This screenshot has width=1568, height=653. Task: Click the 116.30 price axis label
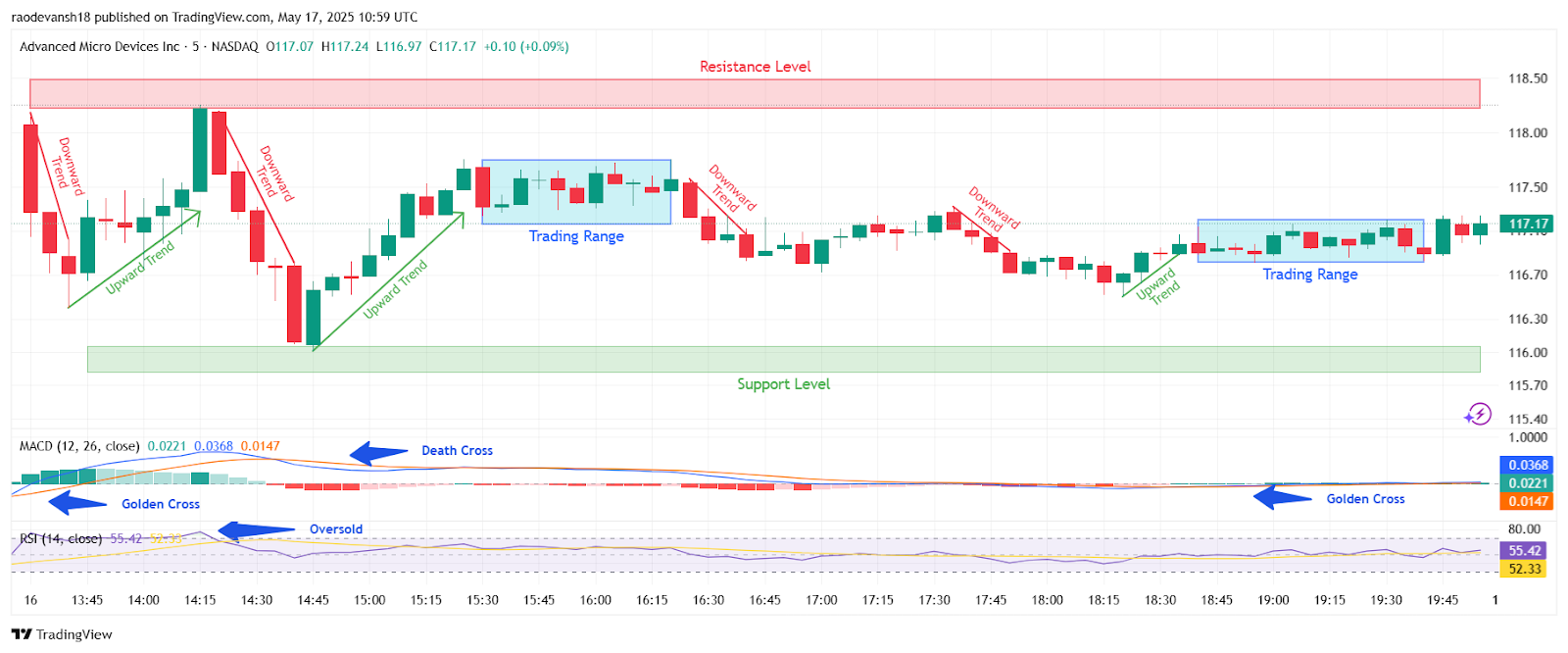pyautogui.click(x=1528, y=319)
